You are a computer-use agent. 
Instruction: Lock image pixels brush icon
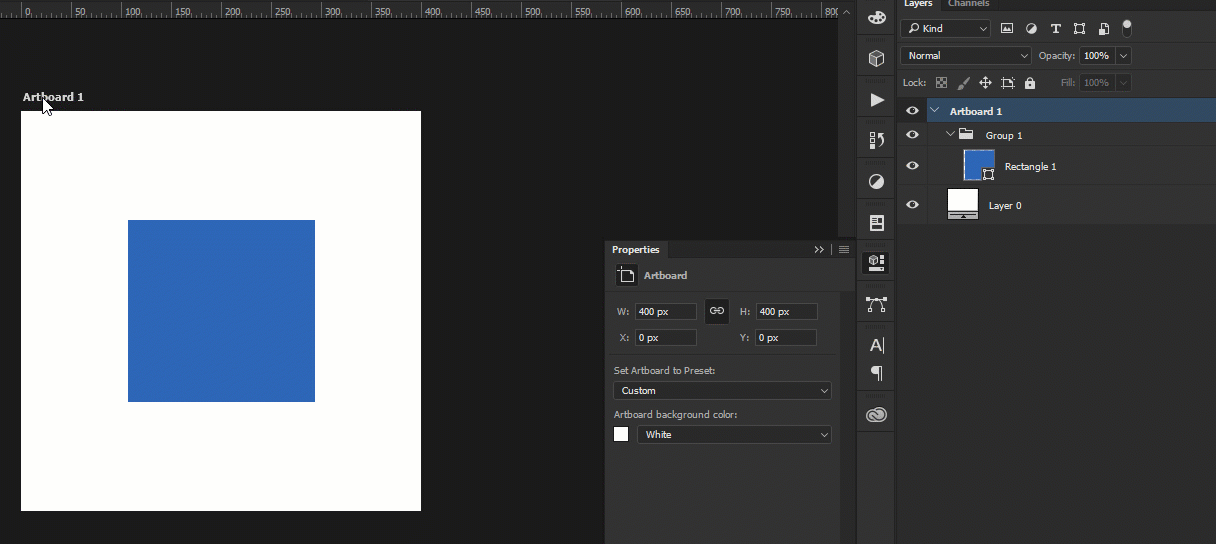click(963, 83)
